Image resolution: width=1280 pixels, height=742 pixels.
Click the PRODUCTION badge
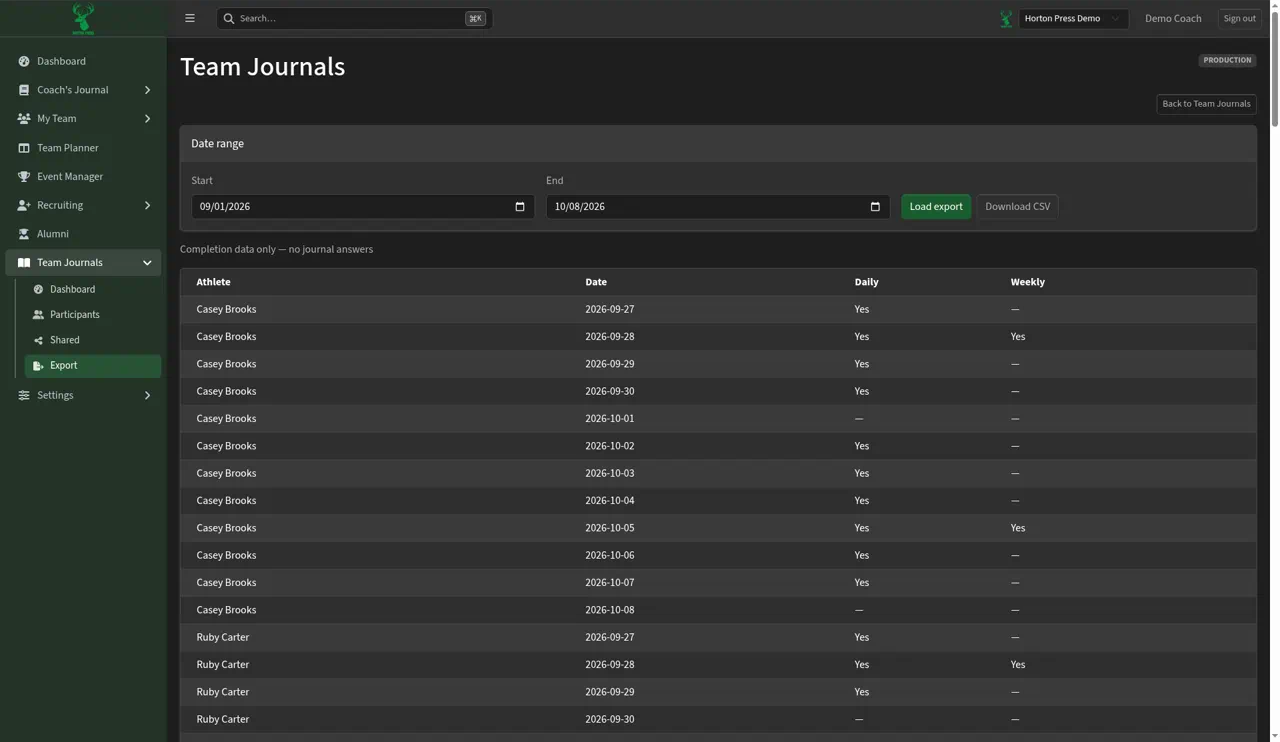(1227, 60)
